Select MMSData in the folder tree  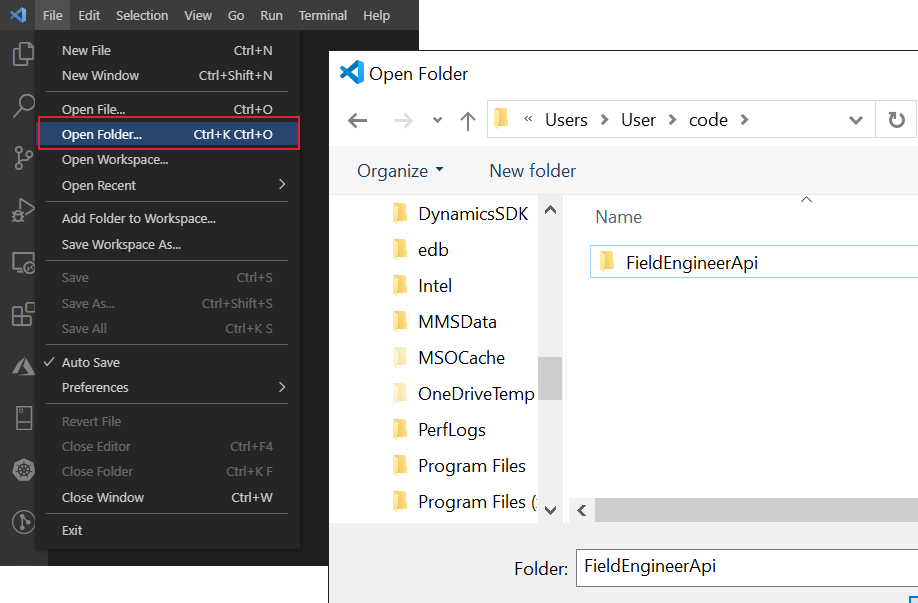[x=445, y=322]
